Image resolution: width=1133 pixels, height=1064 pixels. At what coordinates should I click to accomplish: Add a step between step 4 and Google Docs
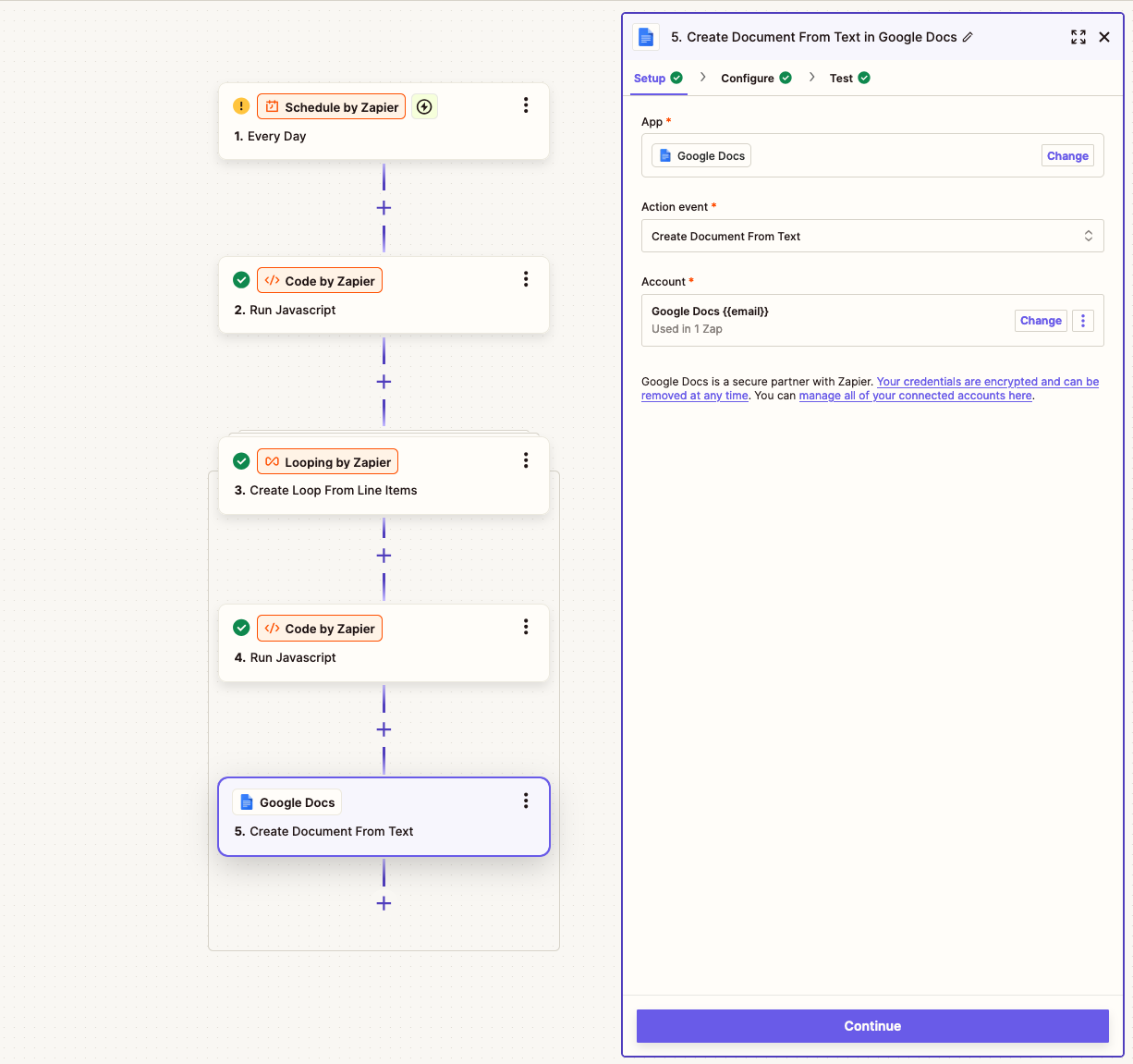(x=384, y=729)
